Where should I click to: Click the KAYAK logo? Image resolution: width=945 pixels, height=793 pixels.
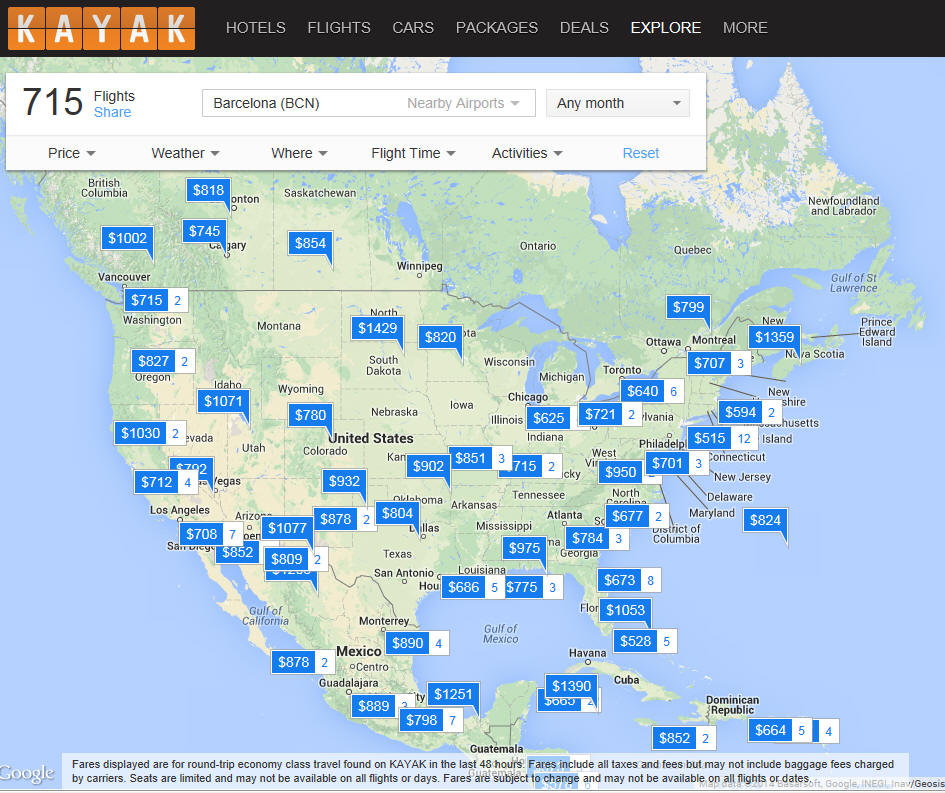tap(101, 28)
